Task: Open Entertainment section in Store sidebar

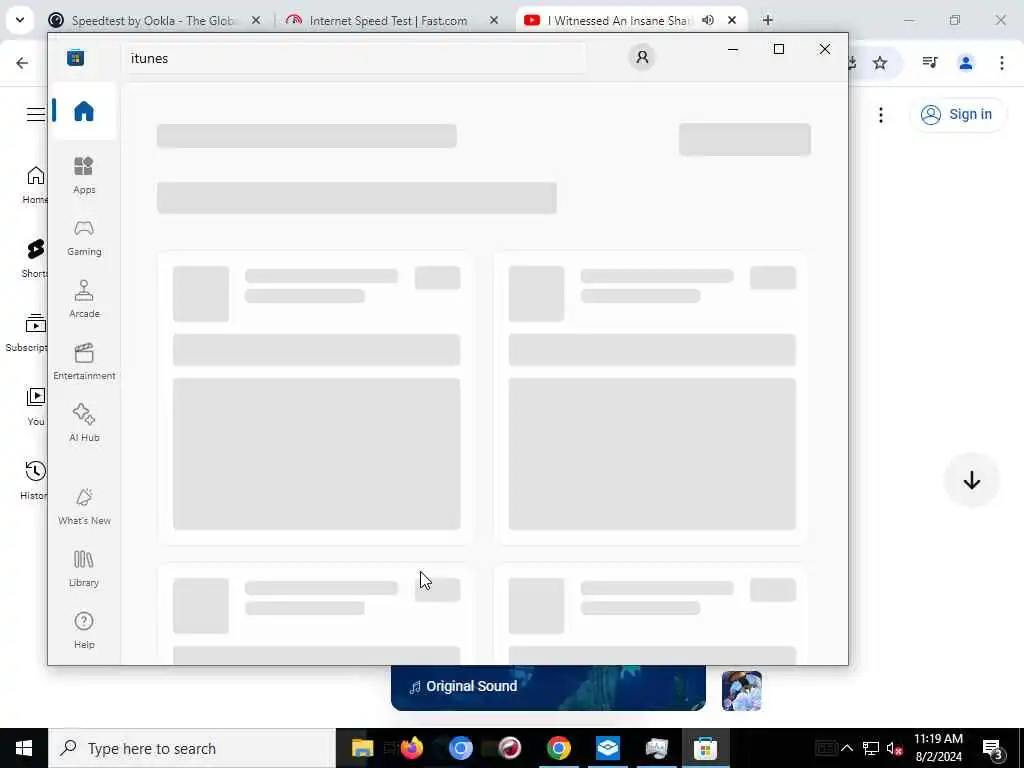Action: click(84, 361)
